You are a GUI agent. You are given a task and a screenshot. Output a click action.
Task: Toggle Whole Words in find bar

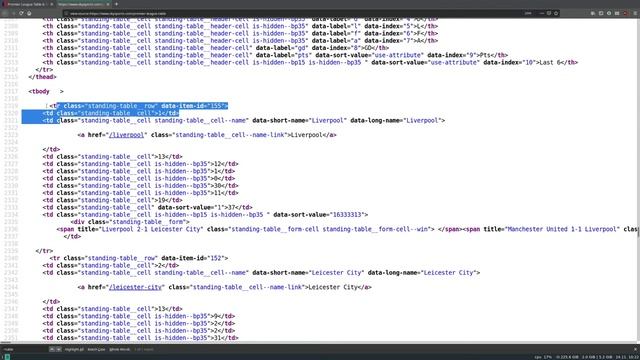click(x=120, y=349)
